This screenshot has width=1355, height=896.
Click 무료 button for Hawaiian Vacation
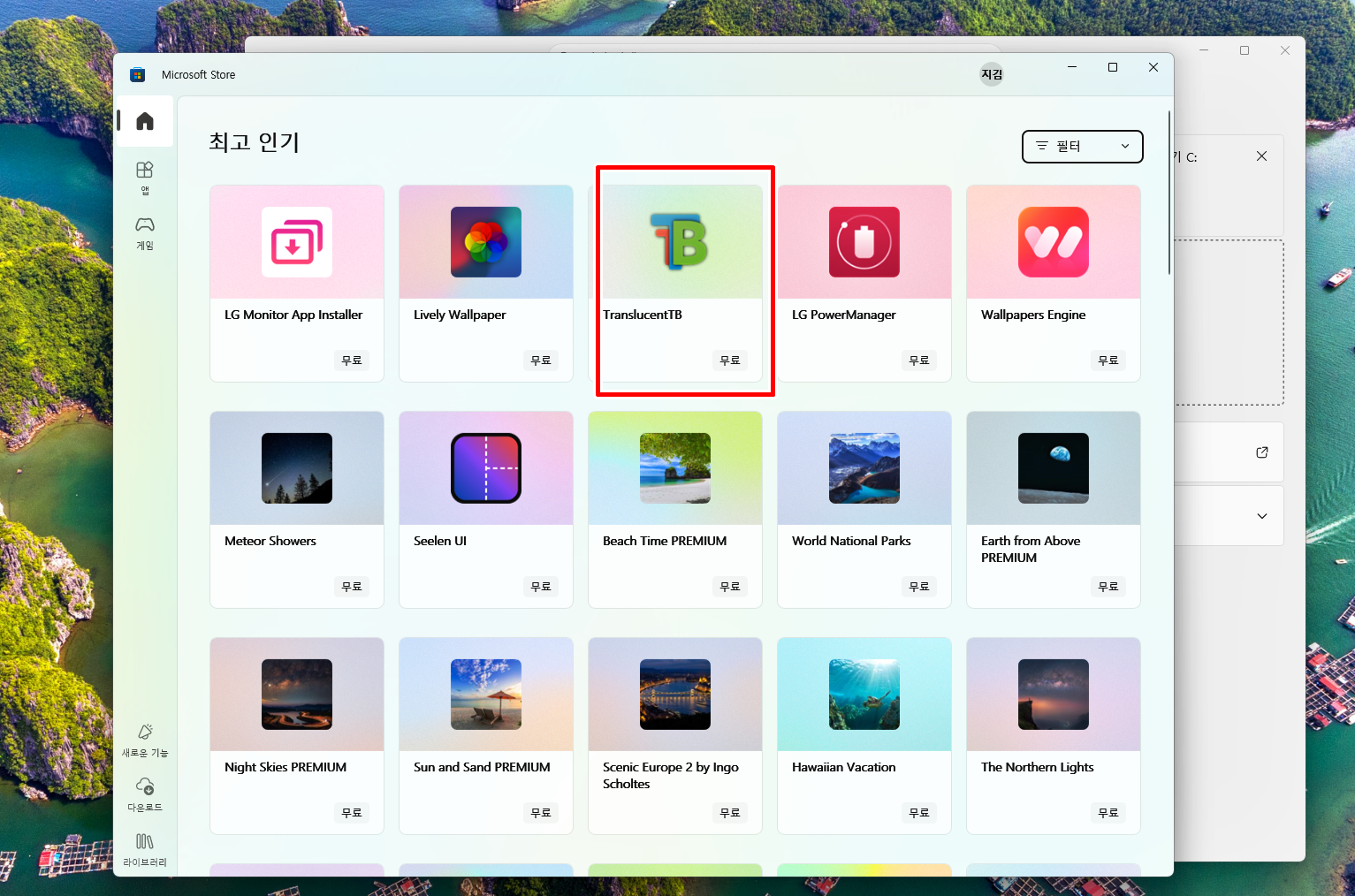(x=919, y=813)
